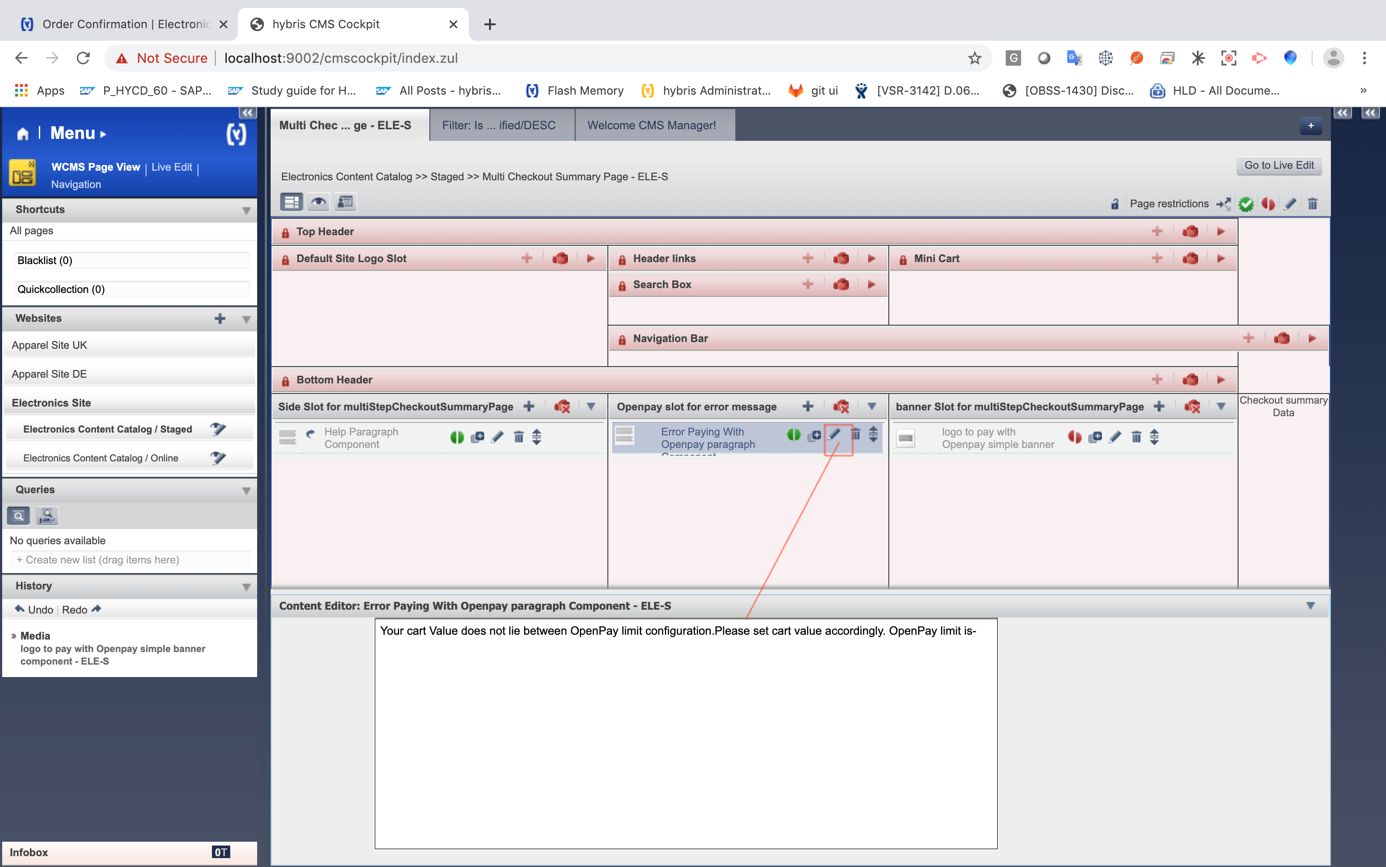This screenshot has height=867, width=1386.
Task: Expand the Top Header slot arrow
Action: coord(1220,232)
